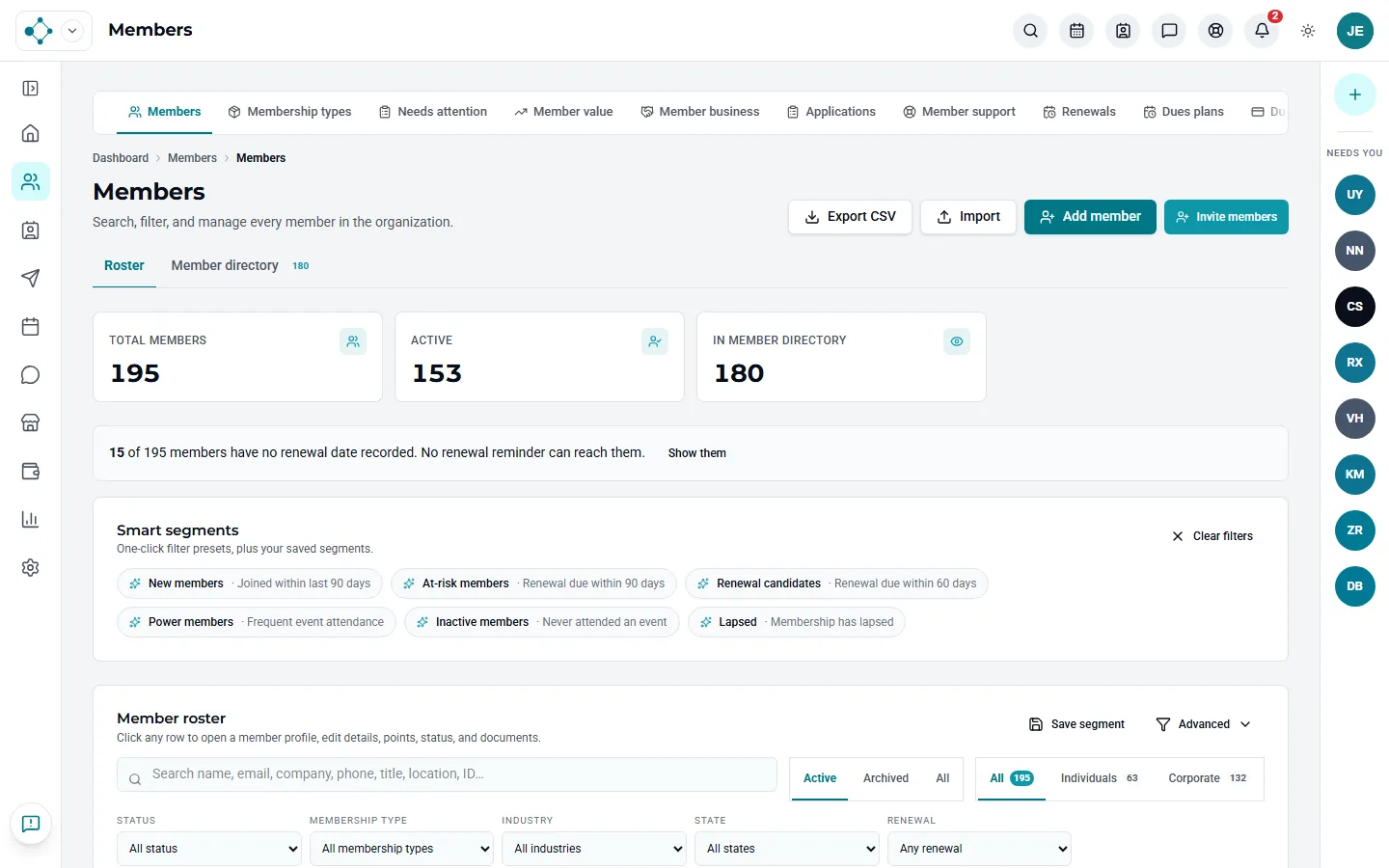Open Member directory sub-tab
Screen dimensions: 1389x868
click(240, 265)
